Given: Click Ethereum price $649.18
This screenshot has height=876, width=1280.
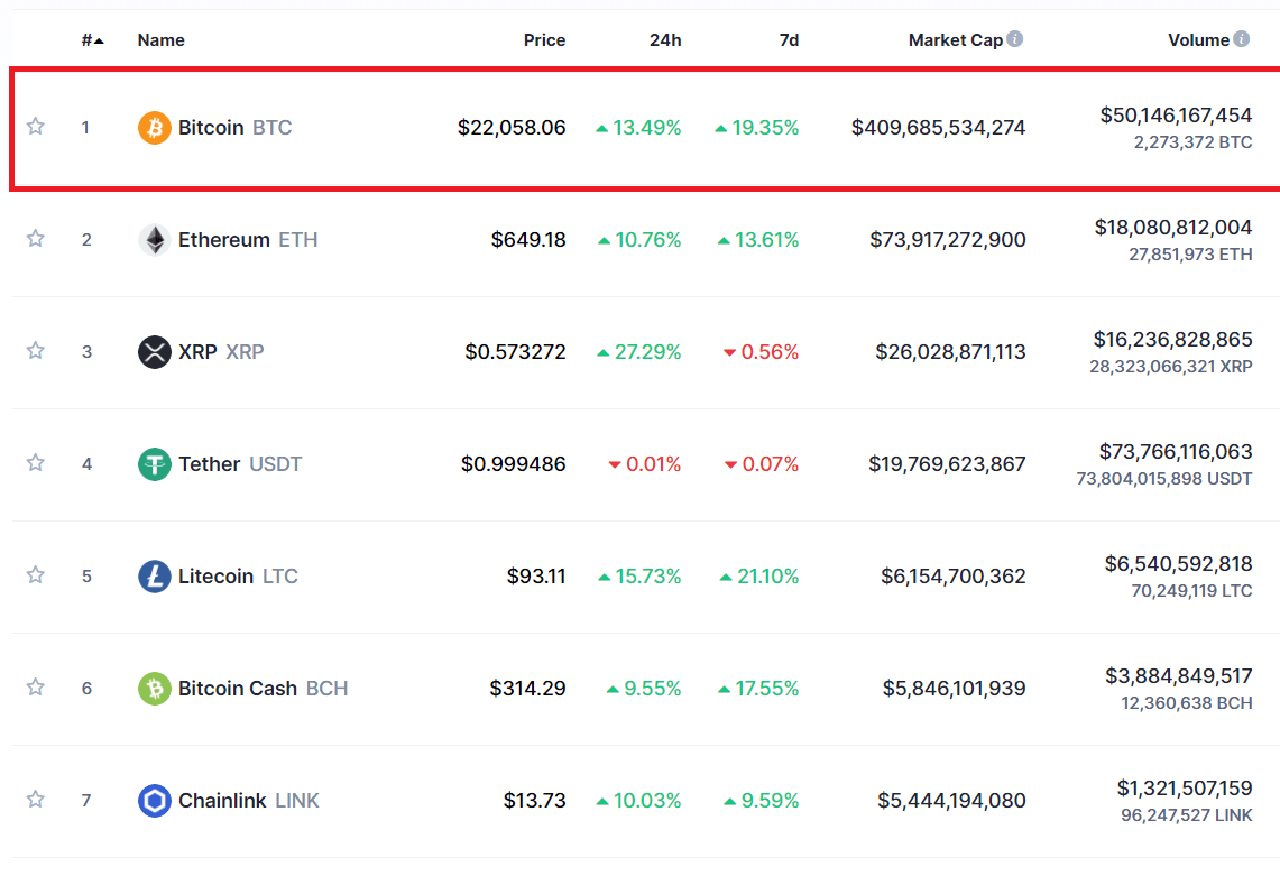Looking at the screenshot, I should tap(528, 240).
